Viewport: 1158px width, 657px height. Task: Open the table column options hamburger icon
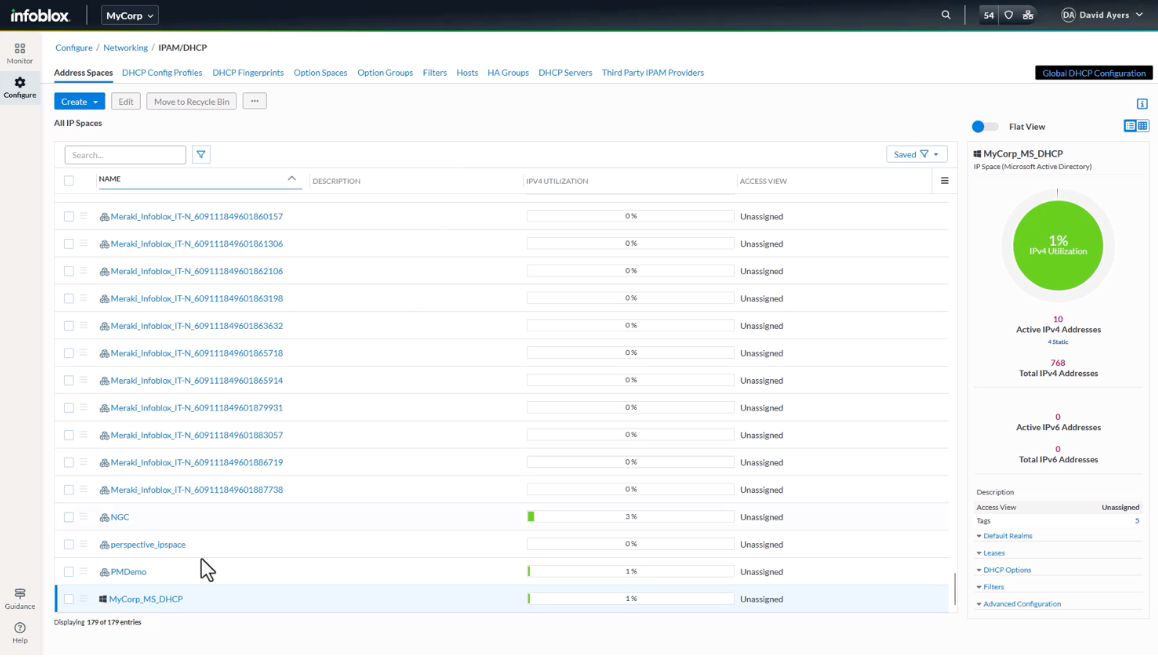point(944,180)
